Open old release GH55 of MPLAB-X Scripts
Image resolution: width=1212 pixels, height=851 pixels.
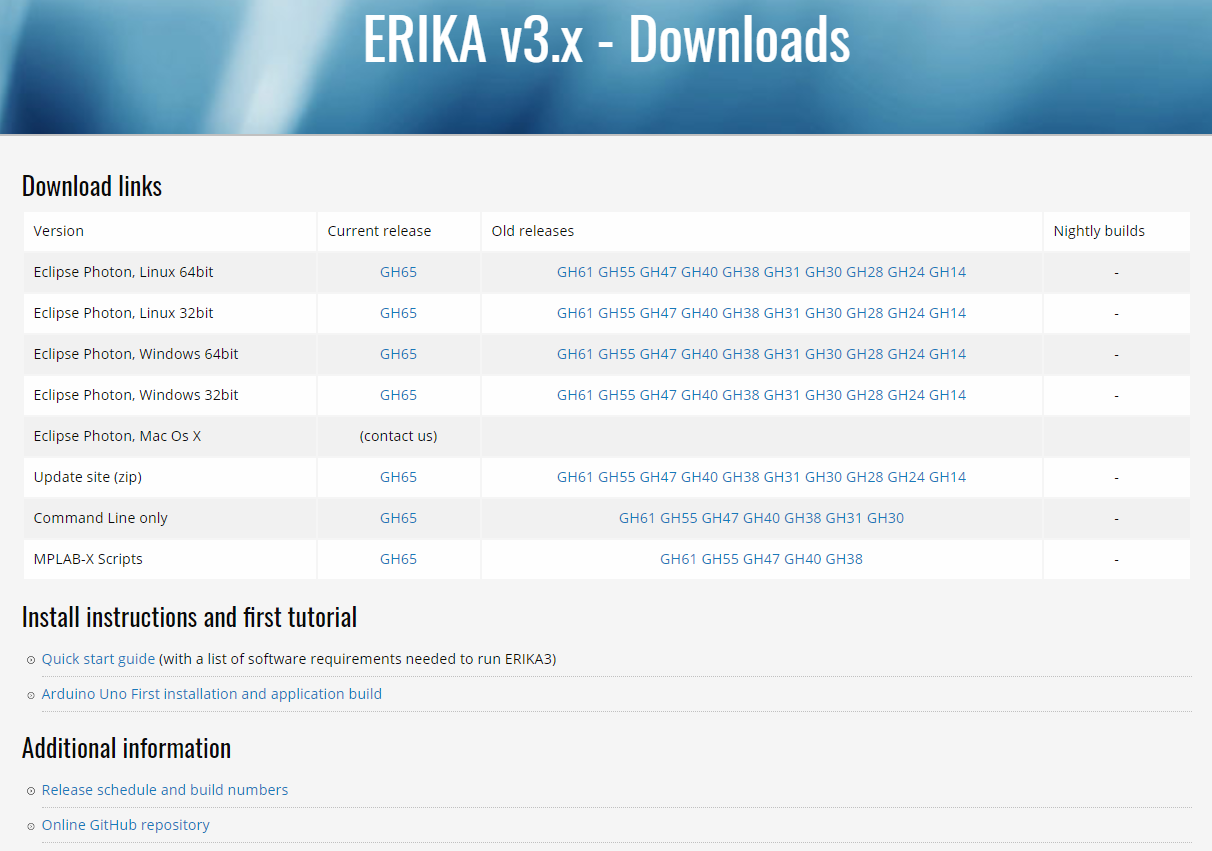coord(720,559)
